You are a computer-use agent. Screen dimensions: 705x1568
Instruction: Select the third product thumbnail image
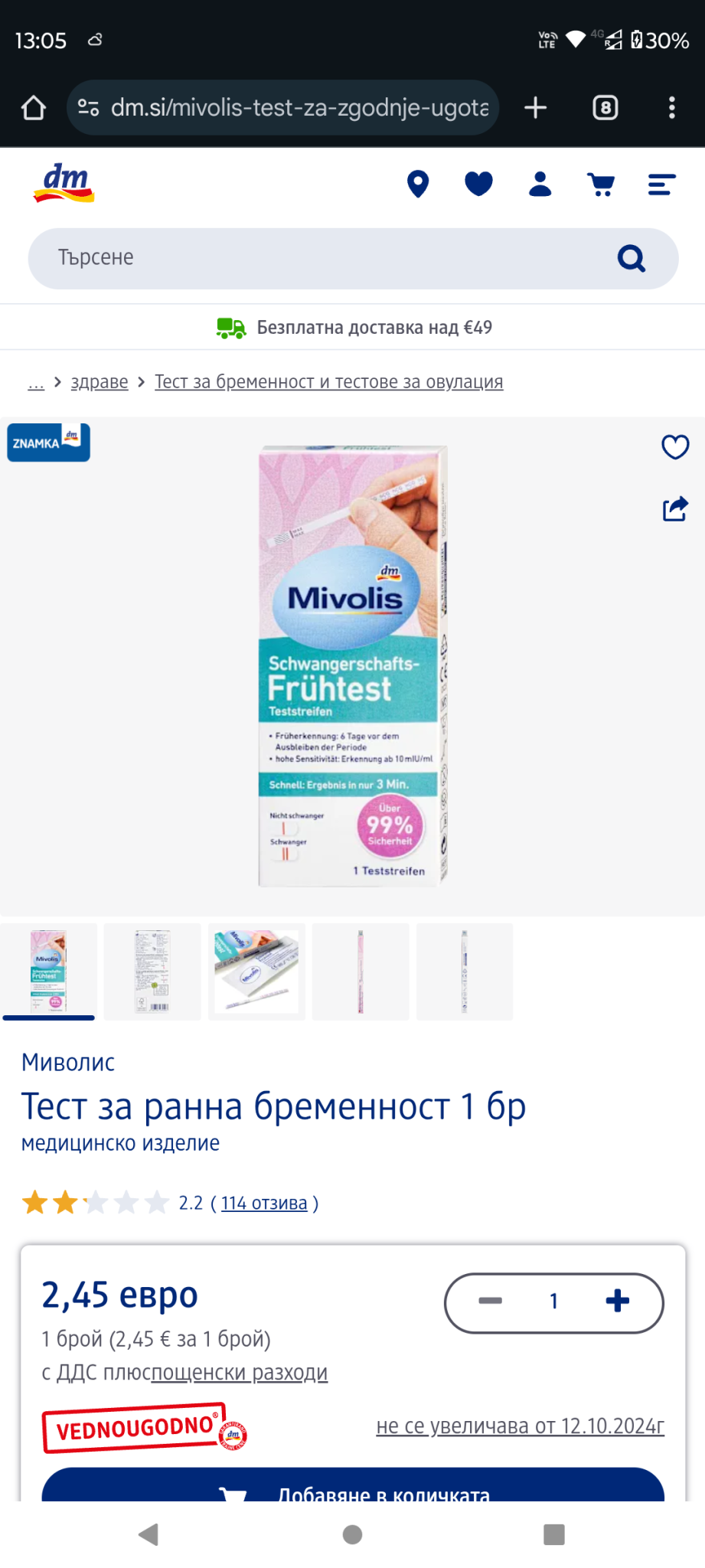coord(256,972)
